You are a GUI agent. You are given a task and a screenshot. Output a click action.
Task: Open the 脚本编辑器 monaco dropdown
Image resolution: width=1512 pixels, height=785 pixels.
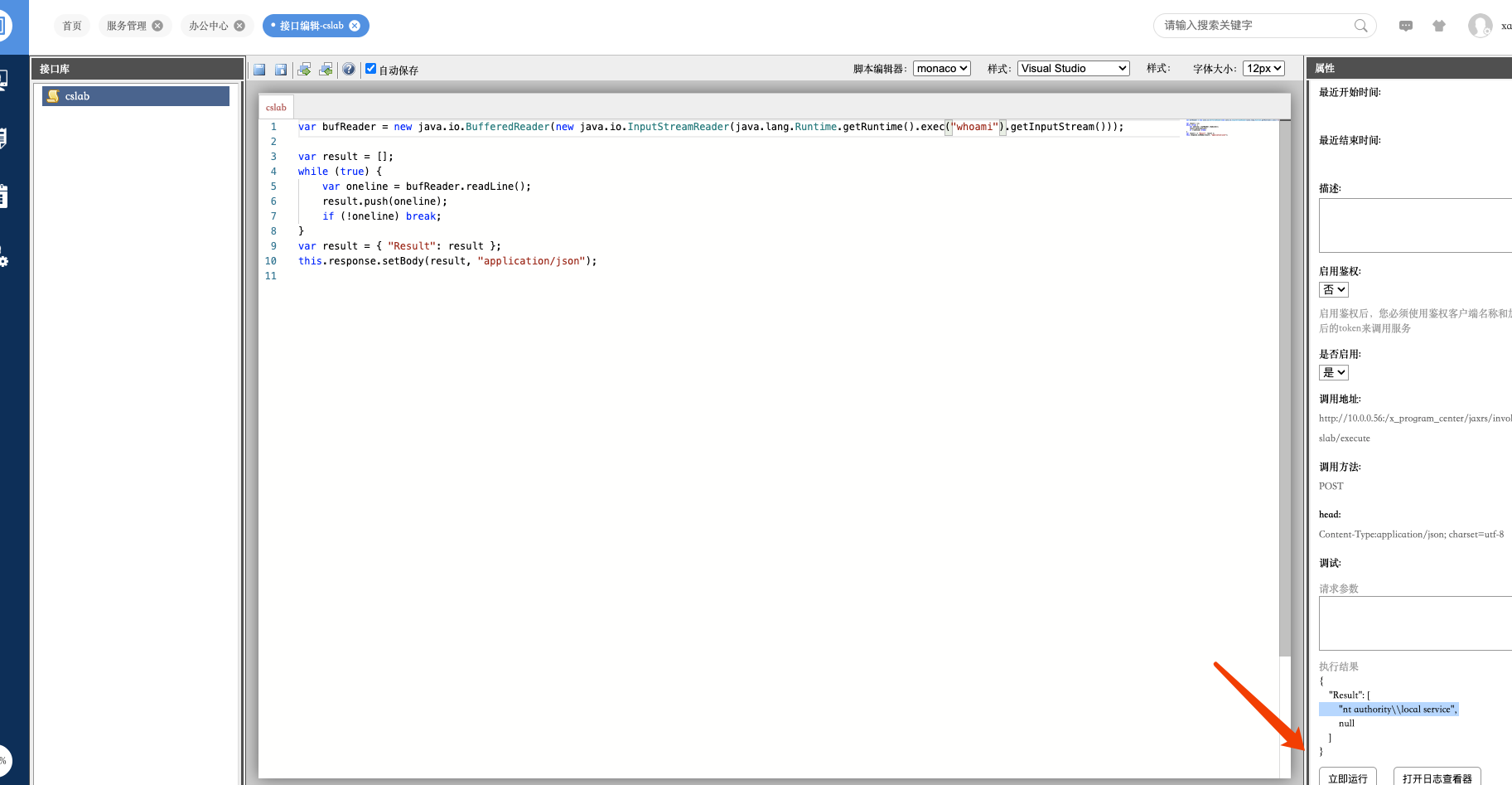[x=942, y=69]
